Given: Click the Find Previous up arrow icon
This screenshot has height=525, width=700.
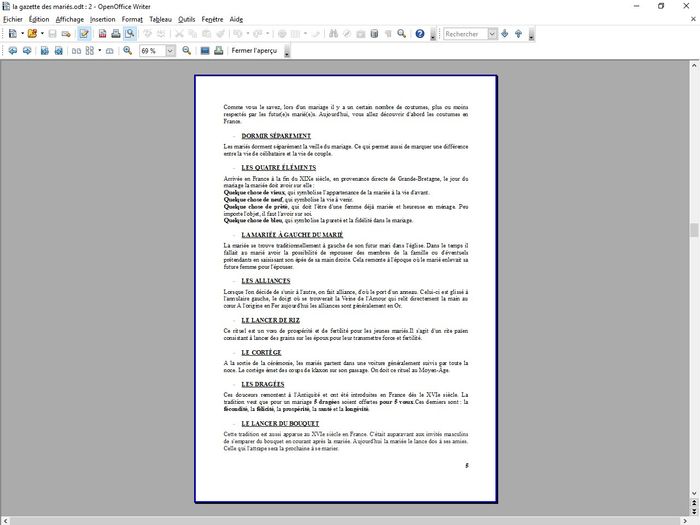Looking at the screenshot, I should 518,33.
